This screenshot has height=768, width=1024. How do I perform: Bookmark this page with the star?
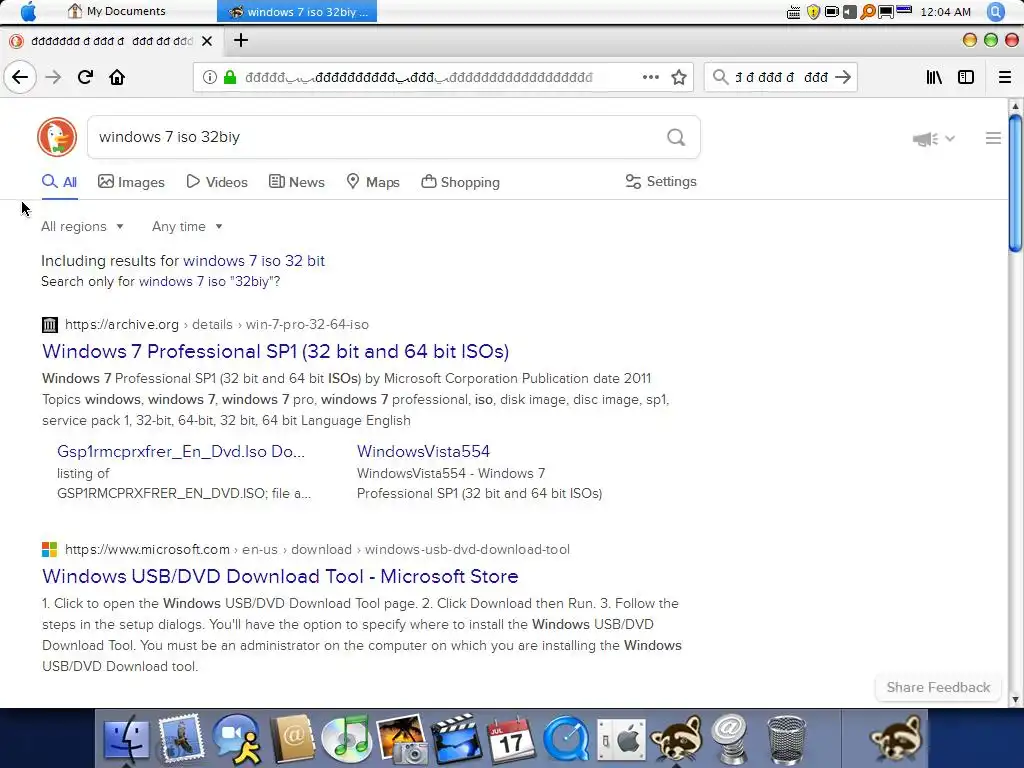679,77
